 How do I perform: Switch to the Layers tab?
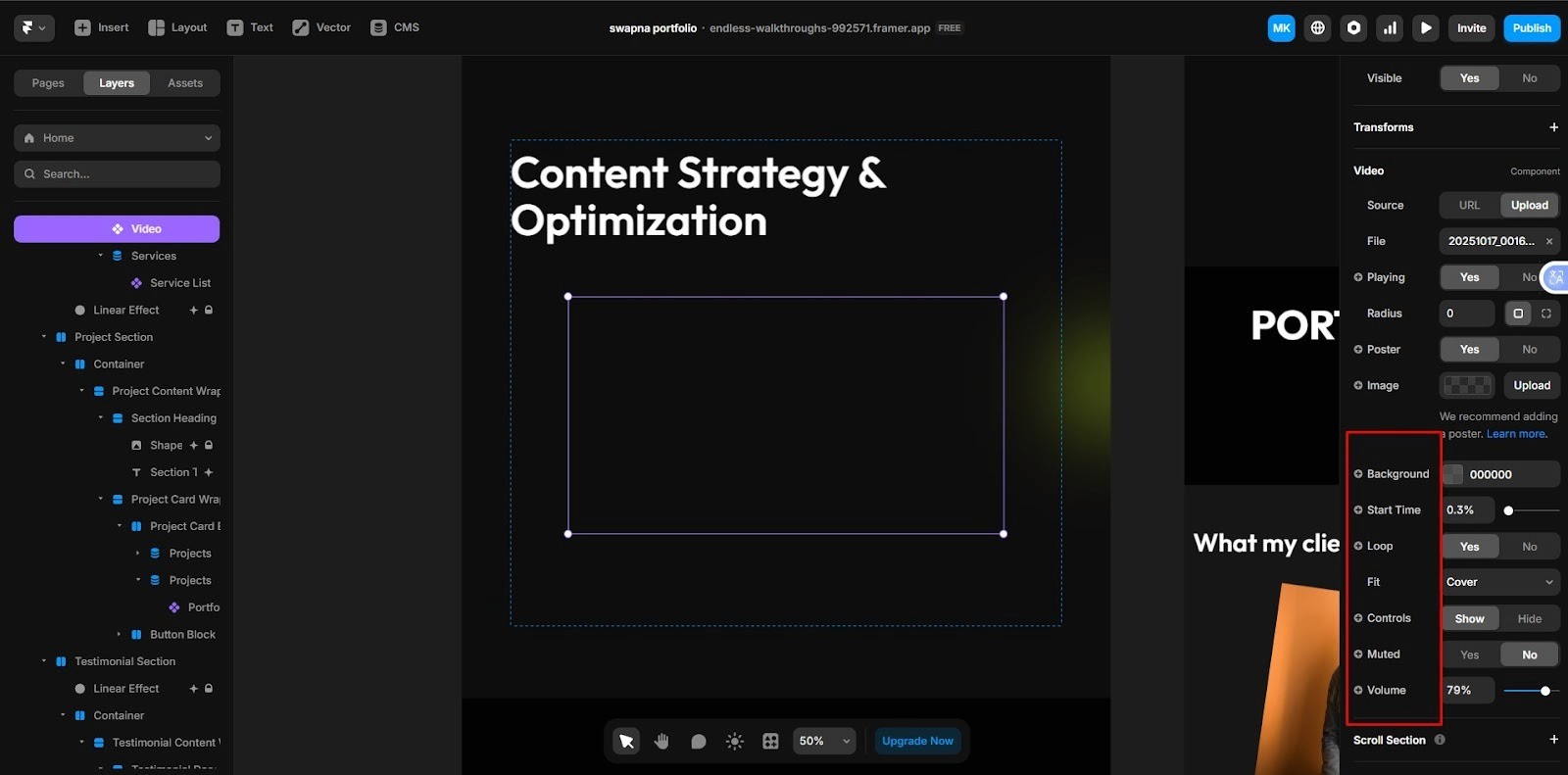[x=117, y=83]
